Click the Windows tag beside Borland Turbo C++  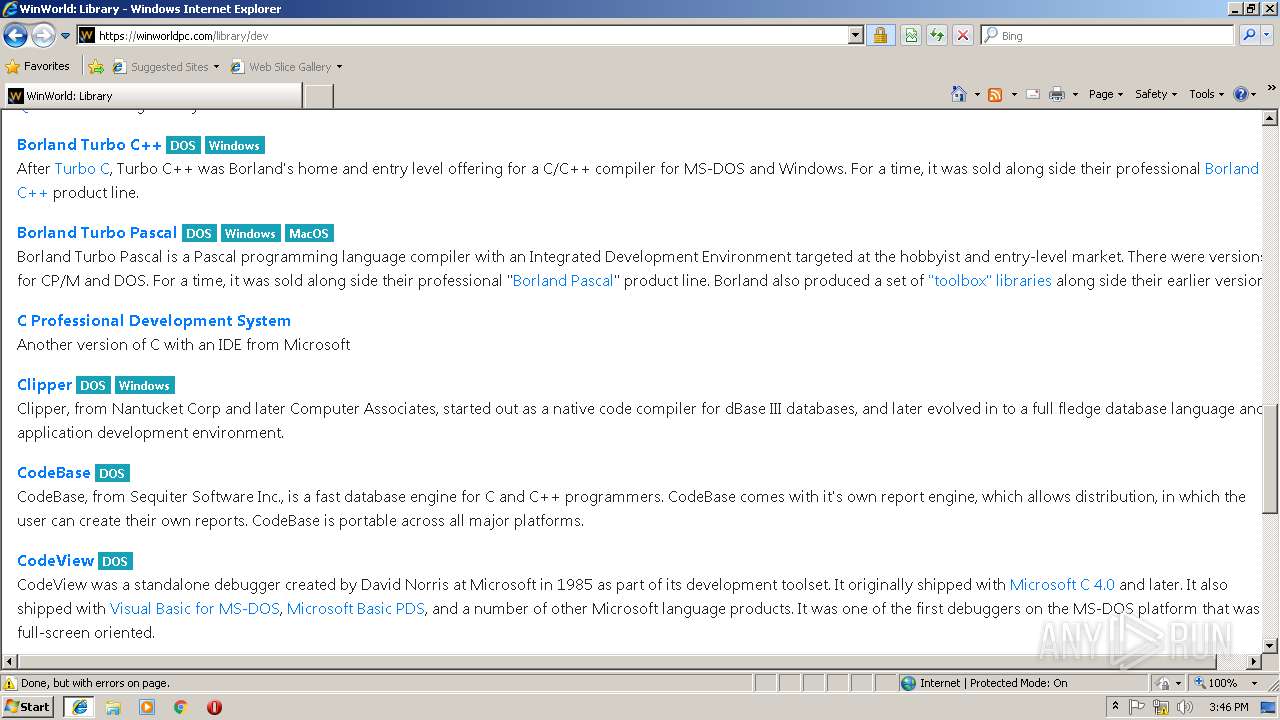(234, 145)
